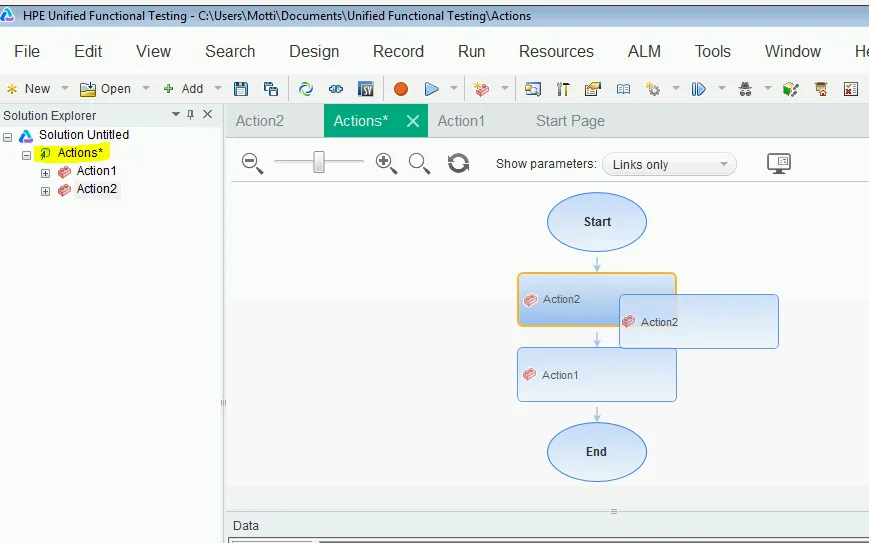Click the canvas zoom slider handle
The height and width of the screenshot is (543, 869).
click(319, 162)
